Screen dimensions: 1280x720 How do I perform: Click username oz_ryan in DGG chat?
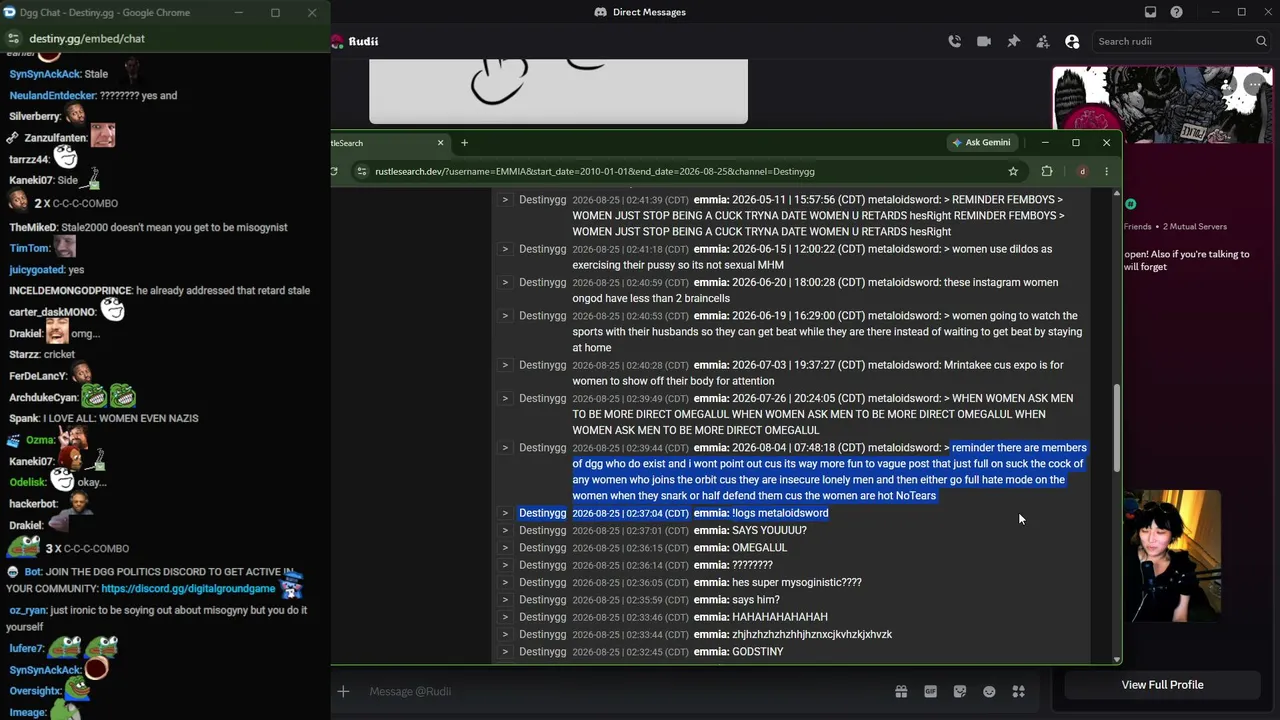click(27, 610)
